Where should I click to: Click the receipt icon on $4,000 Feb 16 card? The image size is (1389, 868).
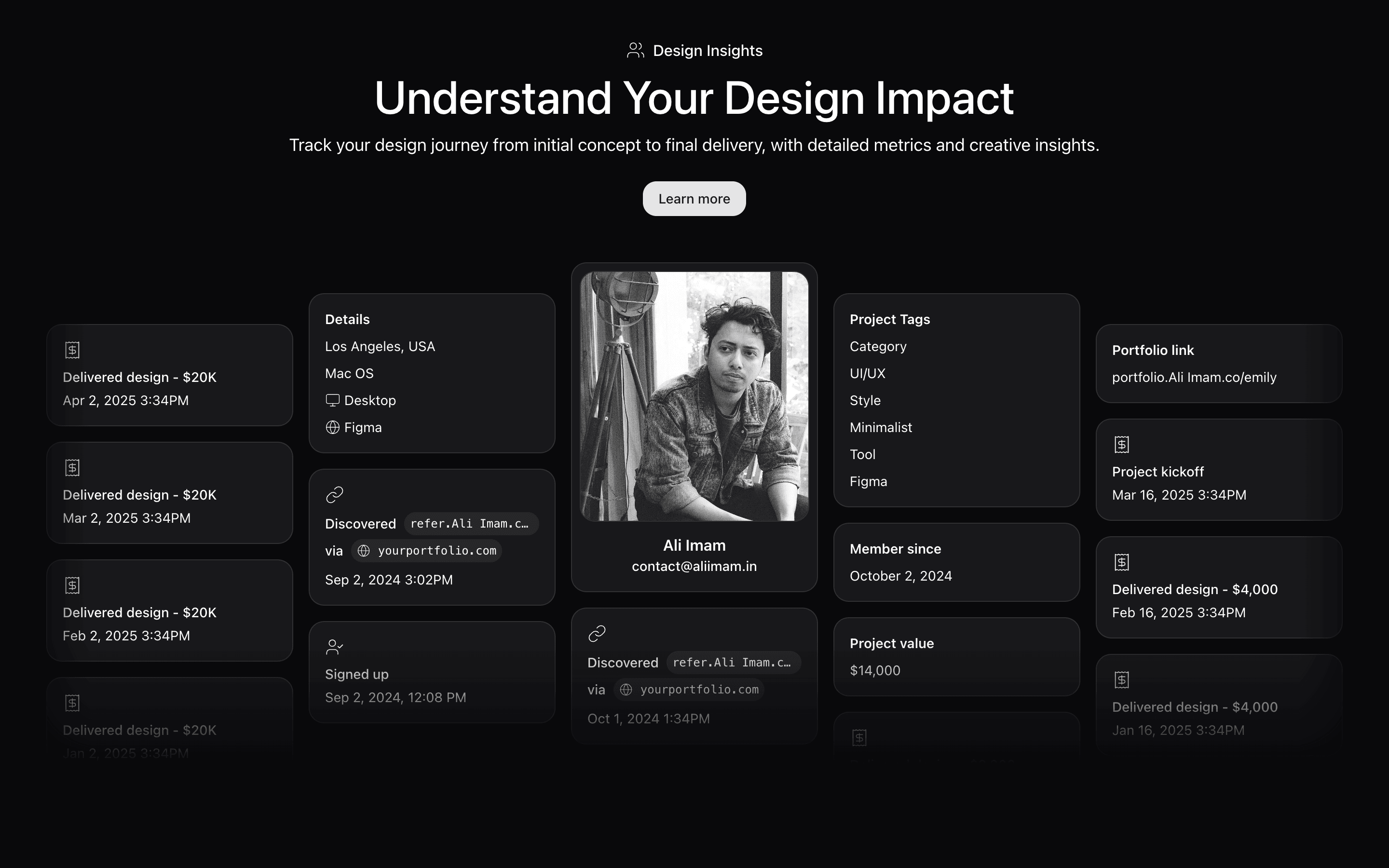click(1121, 562)
